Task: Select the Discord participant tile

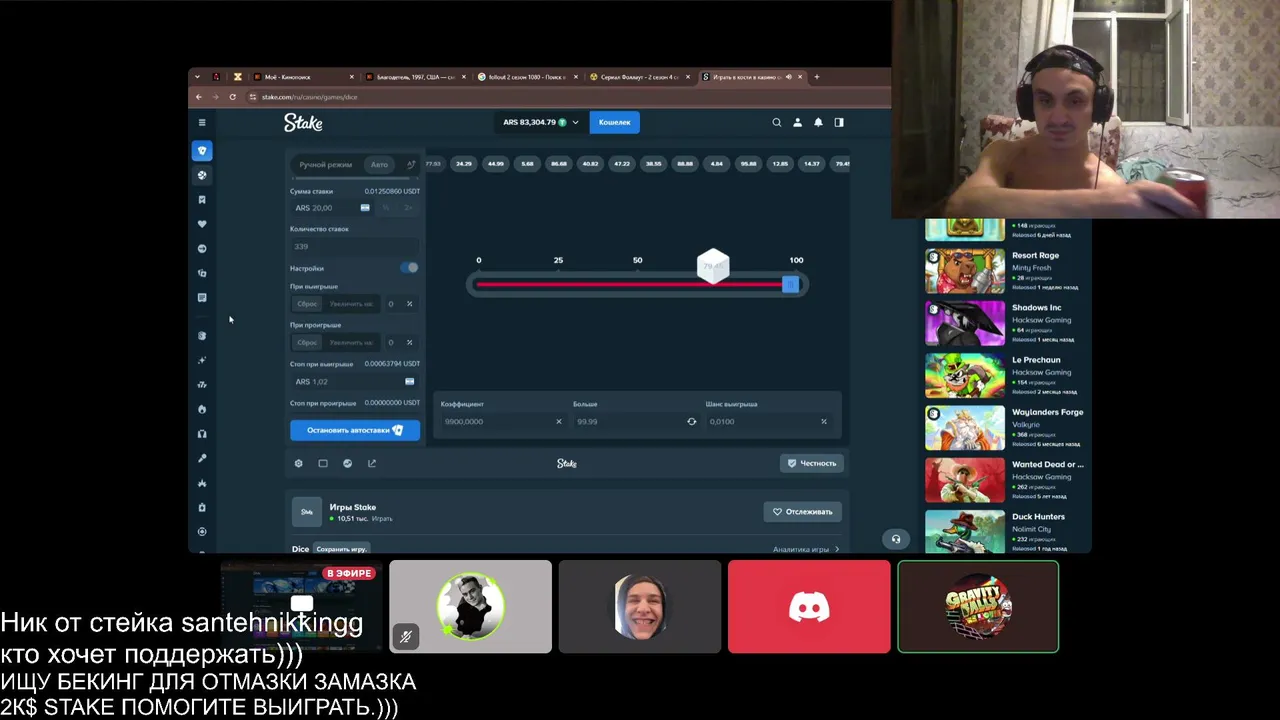Action: click(x=809, y=607)
